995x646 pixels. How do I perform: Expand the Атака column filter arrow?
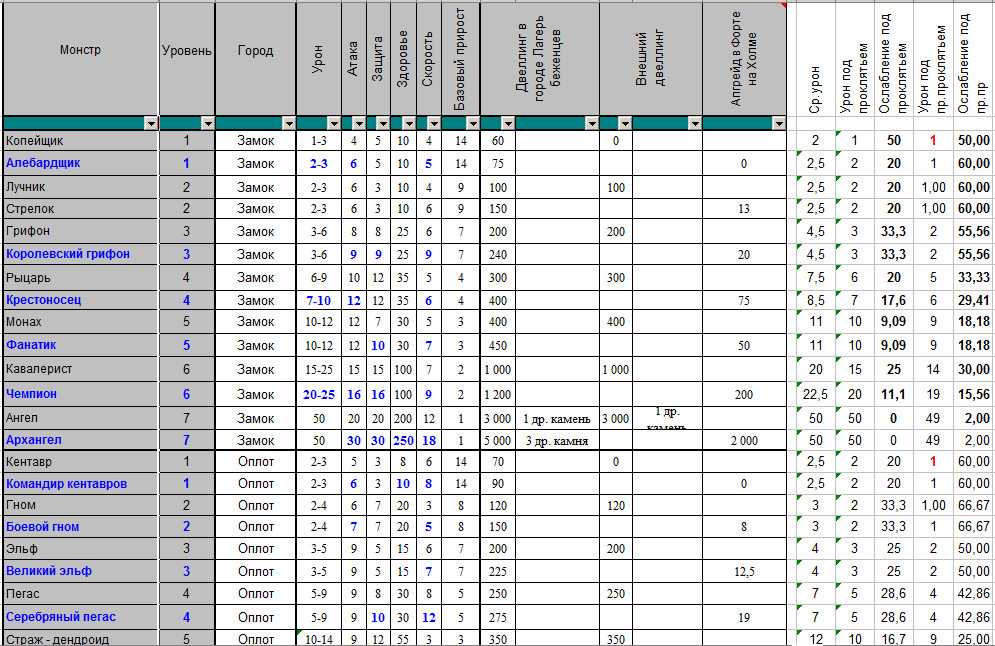pyautogui.click(x=358, y=123)
